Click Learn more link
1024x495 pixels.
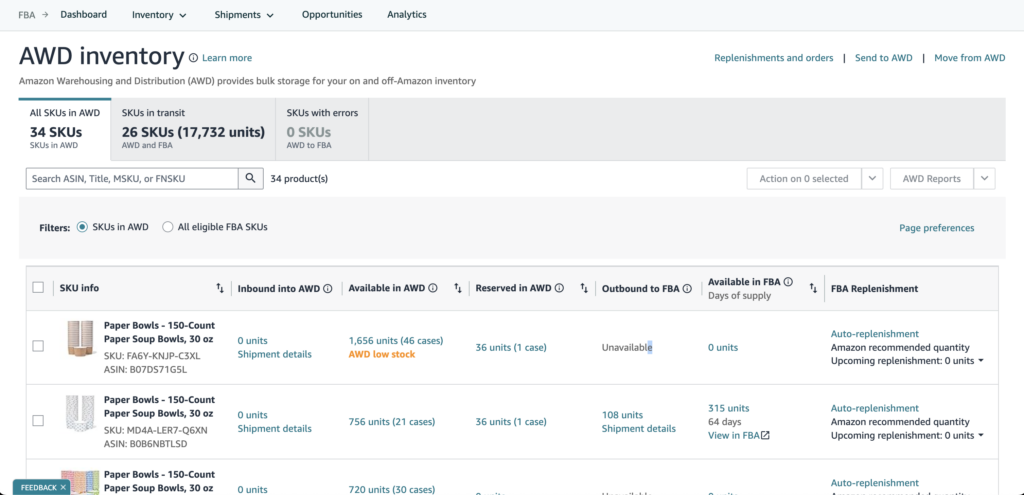pos(227,58)
